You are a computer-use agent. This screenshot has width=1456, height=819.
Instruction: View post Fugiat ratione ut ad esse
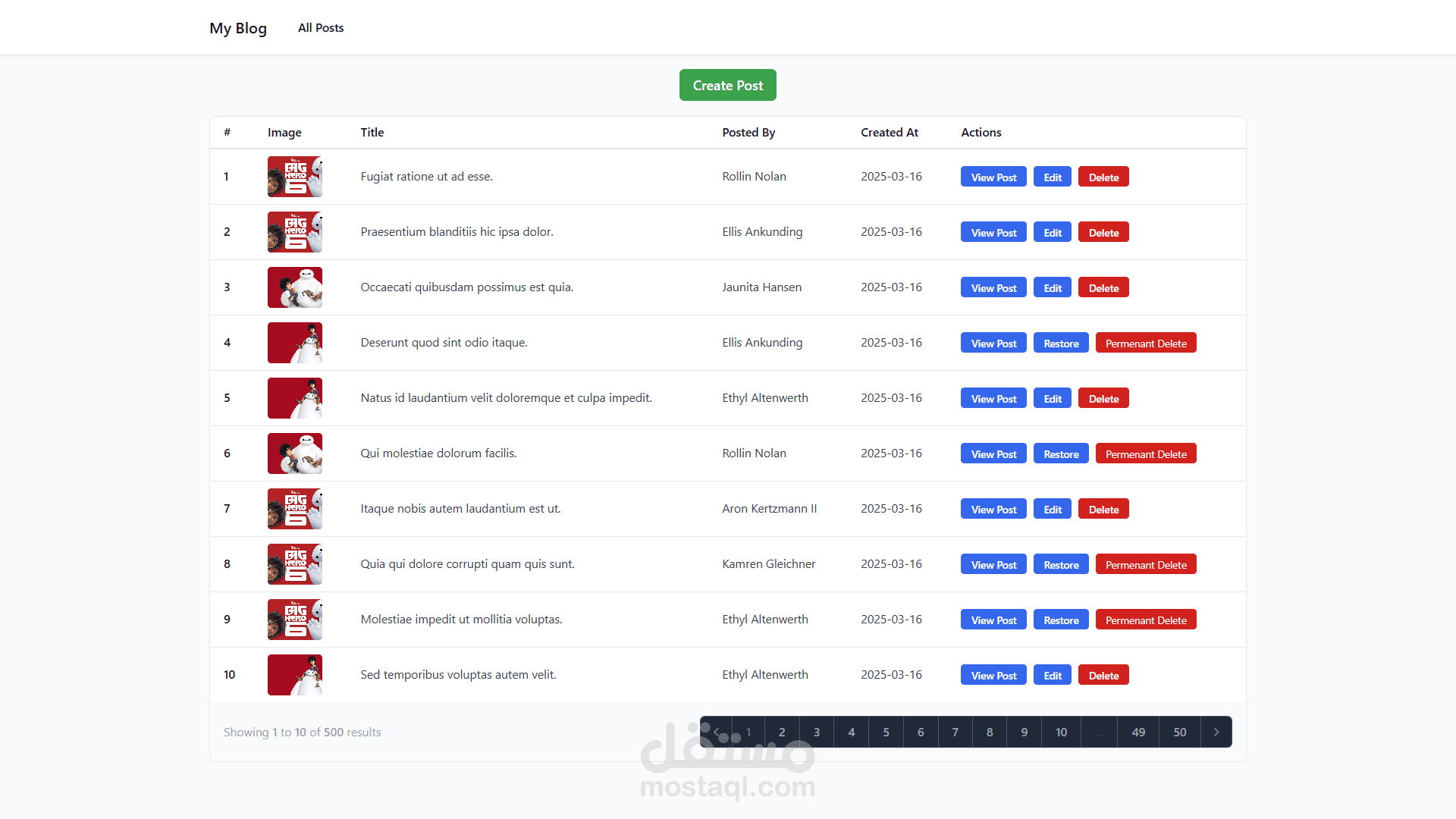tap(993, 177)
